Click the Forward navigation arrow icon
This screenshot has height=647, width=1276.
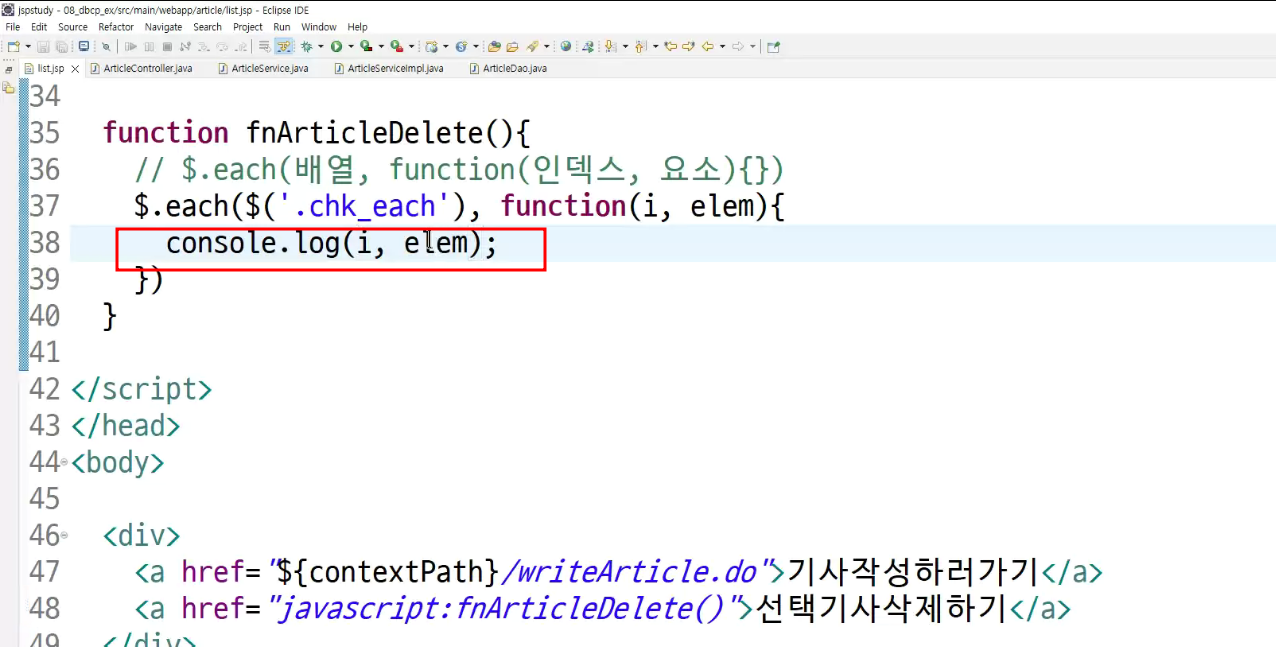[x=738, y=46]
